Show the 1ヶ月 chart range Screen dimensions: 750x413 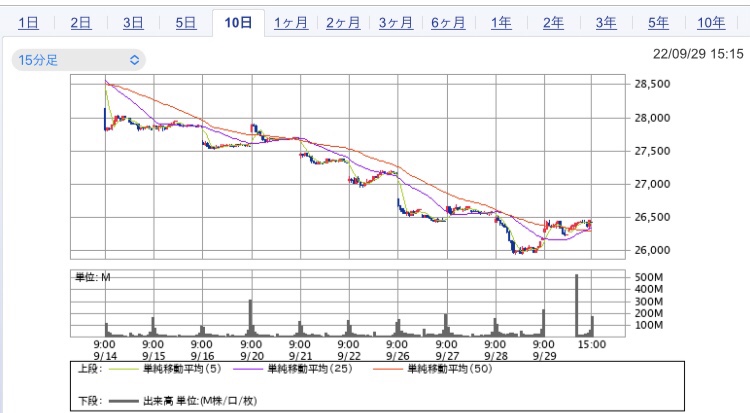tap(291, 22)
